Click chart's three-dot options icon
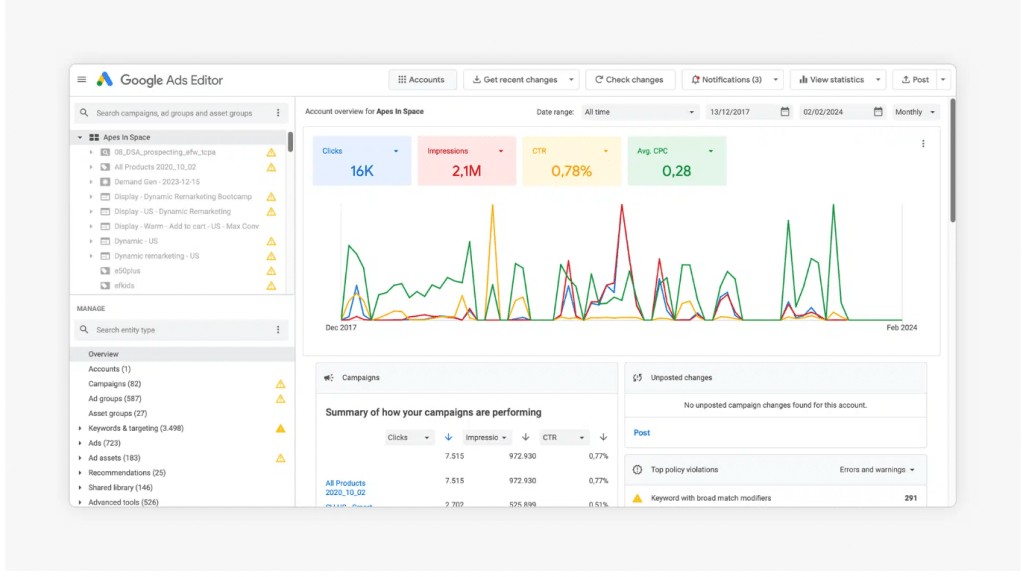The image size is (1023, 577). click(x=922, y=144)
